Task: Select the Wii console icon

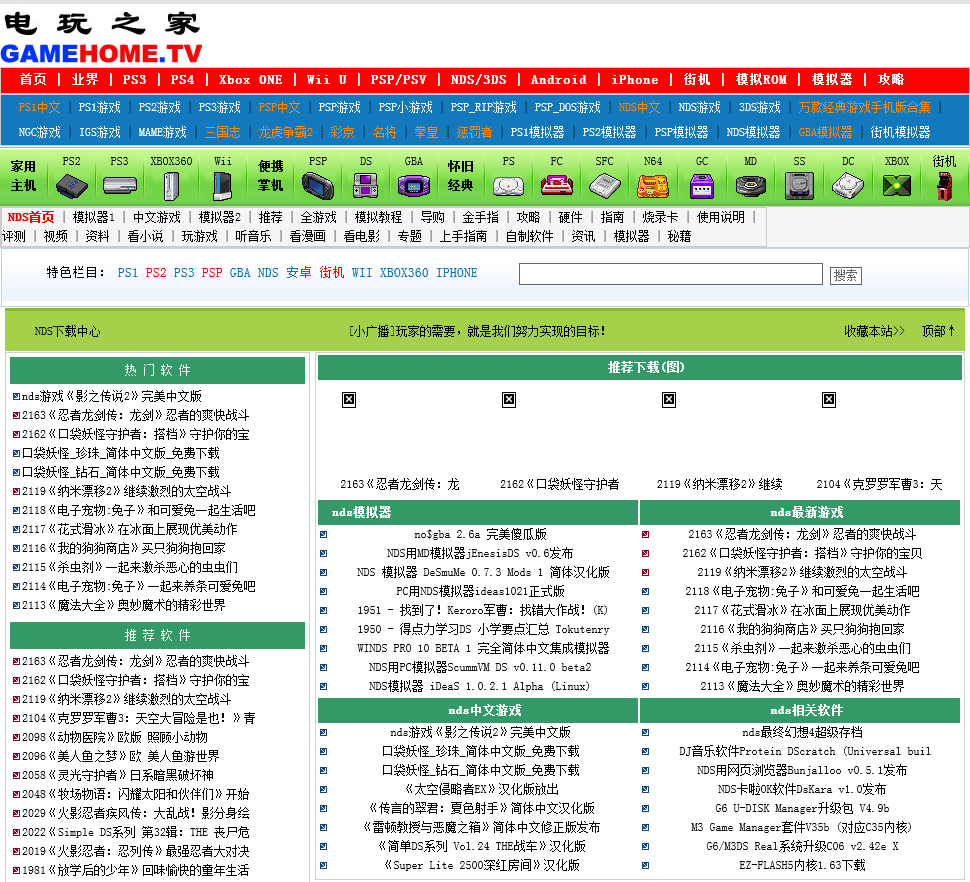Action: pyautogui.click(x=222, y=186)
